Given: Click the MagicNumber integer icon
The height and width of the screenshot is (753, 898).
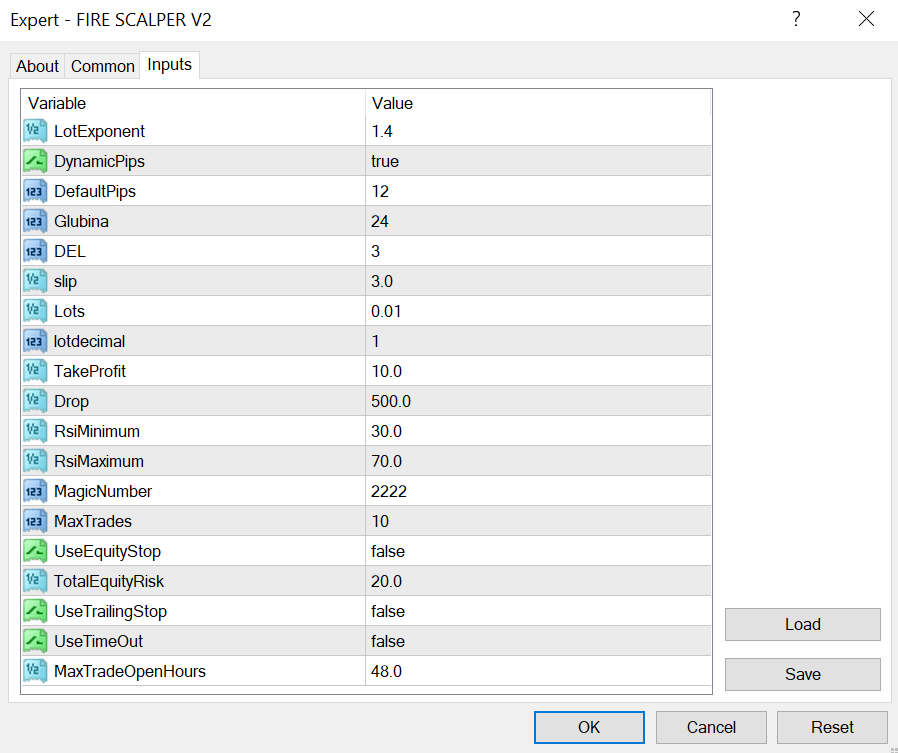Looking at the screenshot, I should click(36, 491).
